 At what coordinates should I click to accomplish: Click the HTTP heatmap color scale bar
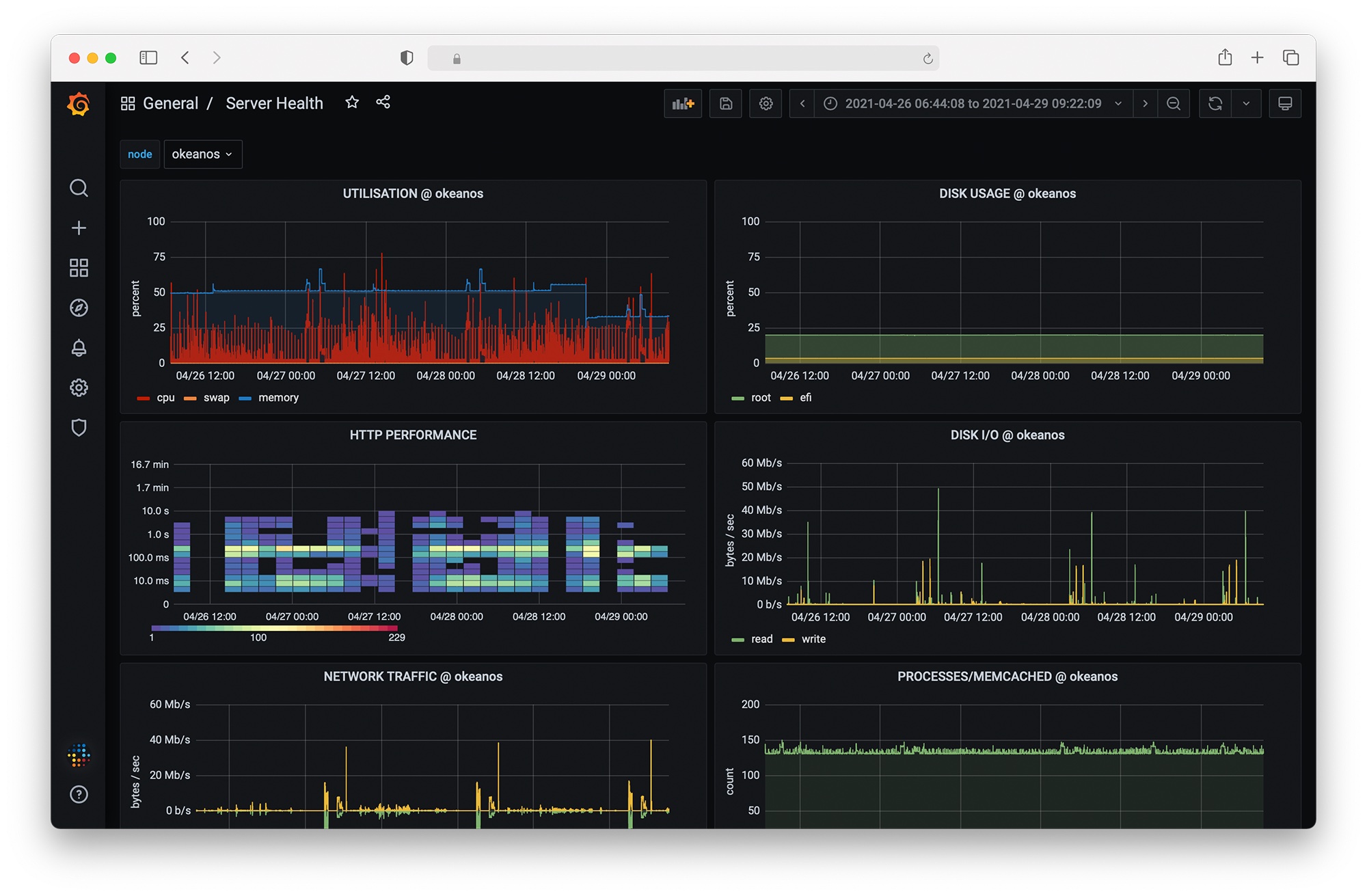point(274,628)
